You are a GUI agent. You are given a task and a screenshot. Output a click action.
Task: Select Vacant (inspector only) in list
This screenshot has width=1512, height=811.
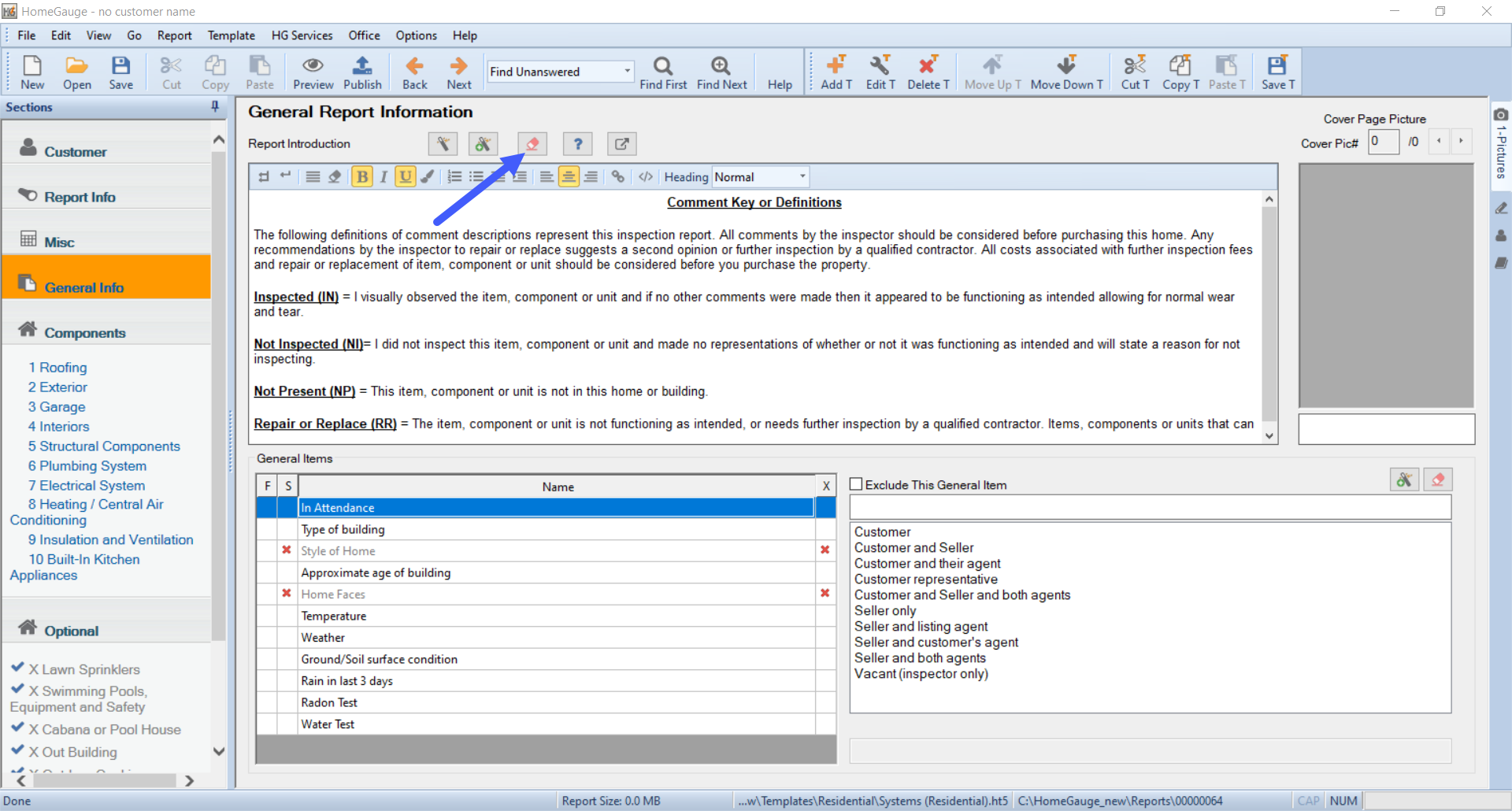click(921, 674)
